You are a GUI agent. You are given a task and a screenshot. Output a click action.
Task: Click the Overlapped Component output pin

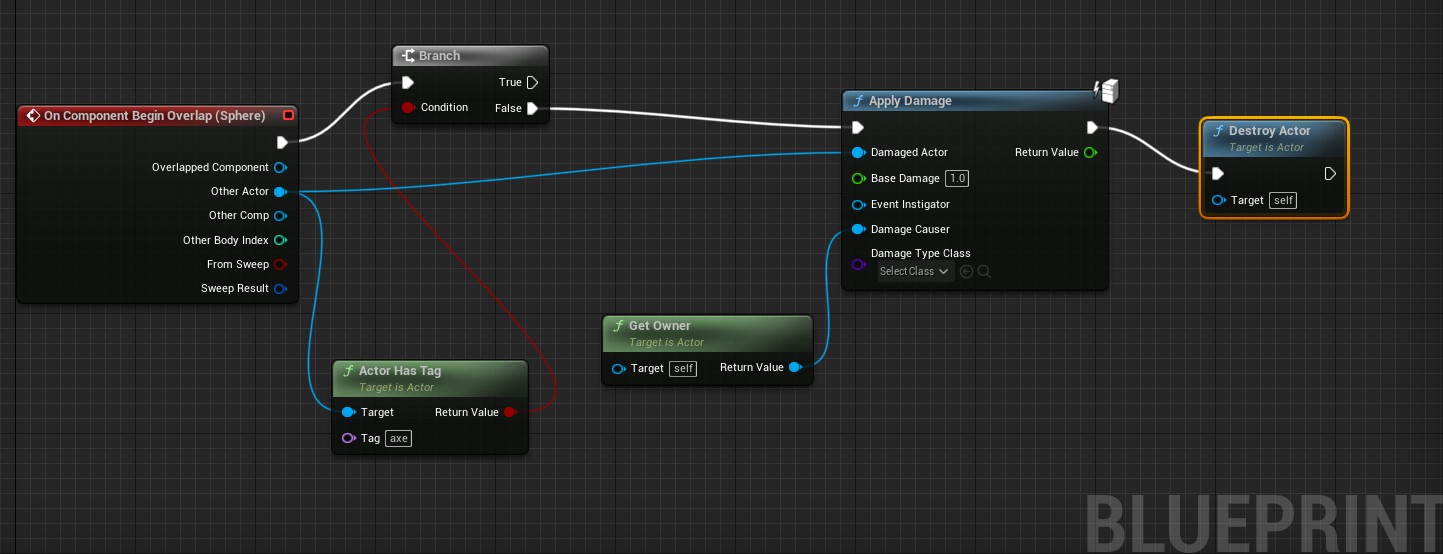tap(280, 168)
